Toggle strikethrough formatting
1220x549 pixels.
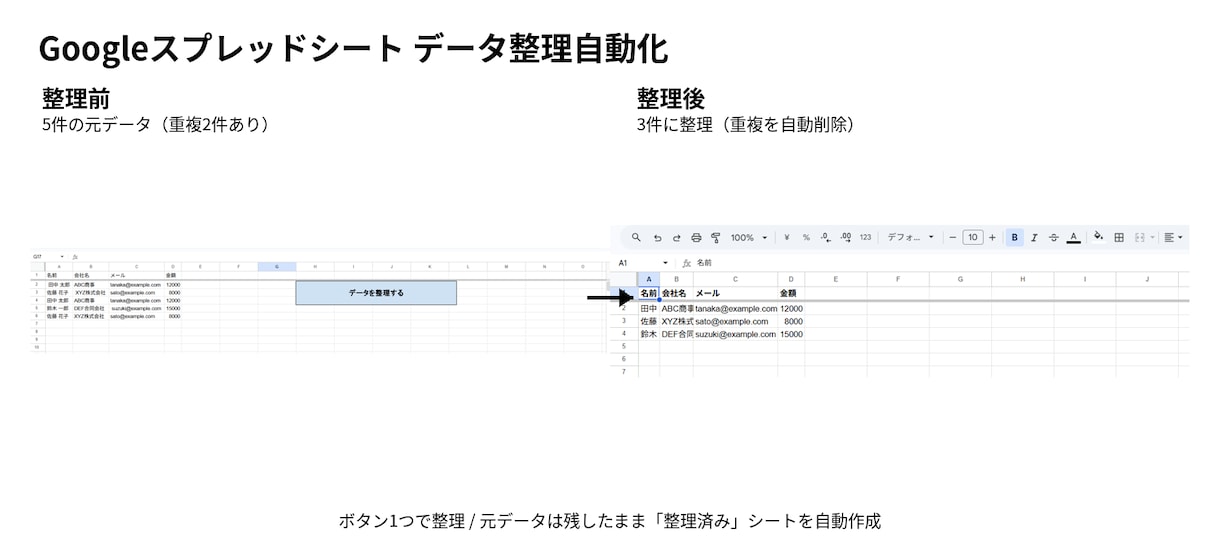click(x=1053, y=238)
